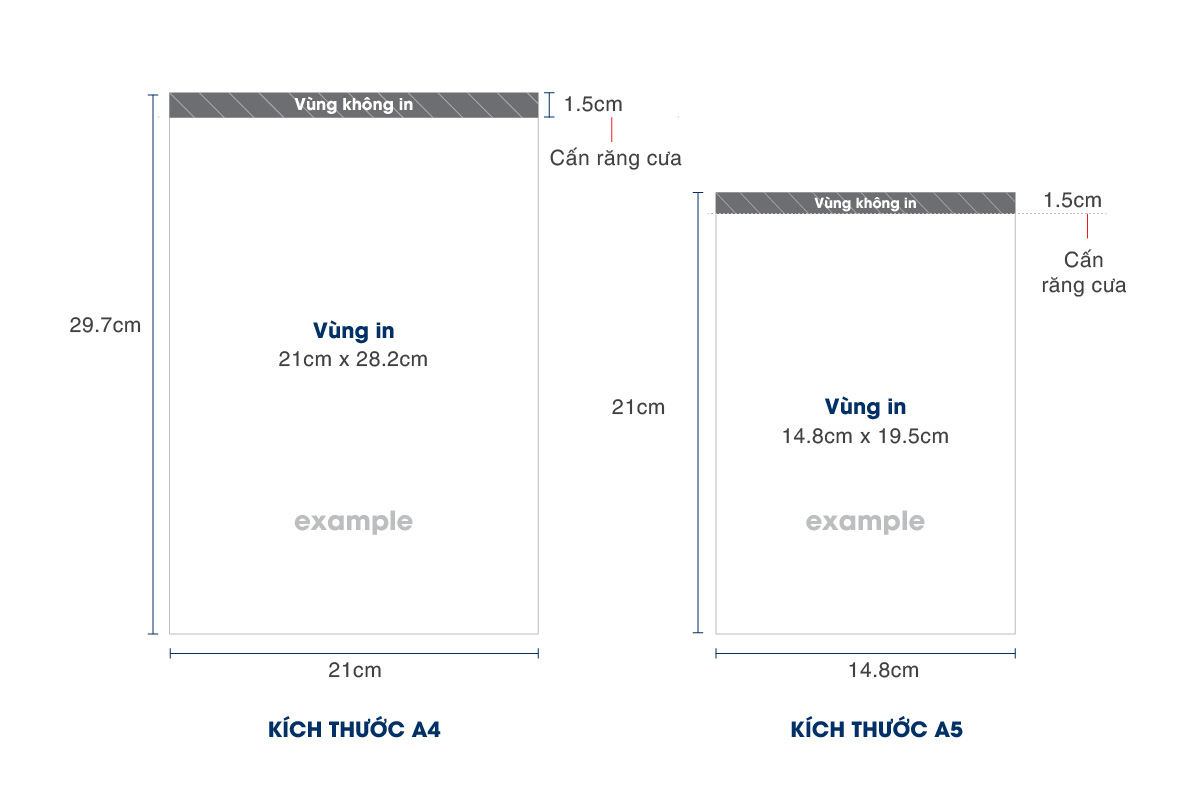Click the '21cm' height label beside A5
The image size is (1201, 801).
638,407
